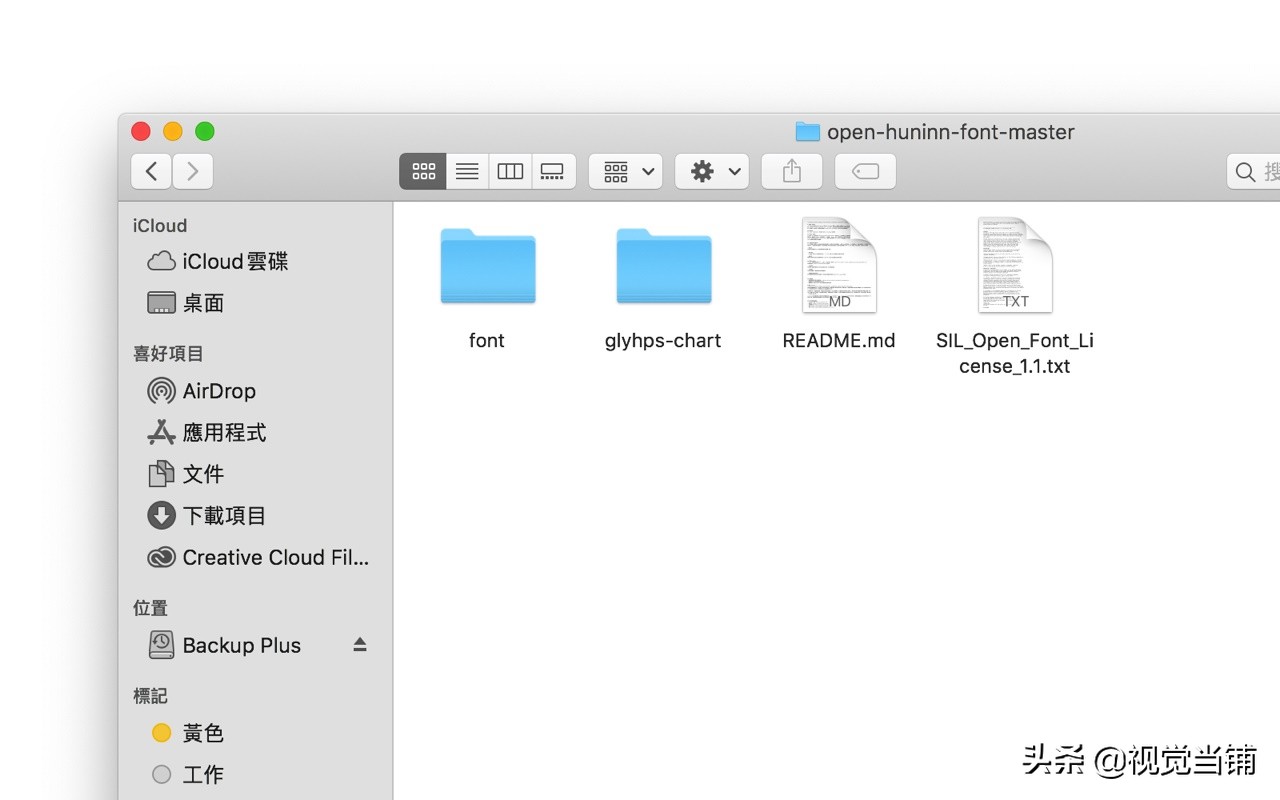The image size is (1280, 800).
Task: Open the action gear dropdown menu
Action: coord(711,170)
